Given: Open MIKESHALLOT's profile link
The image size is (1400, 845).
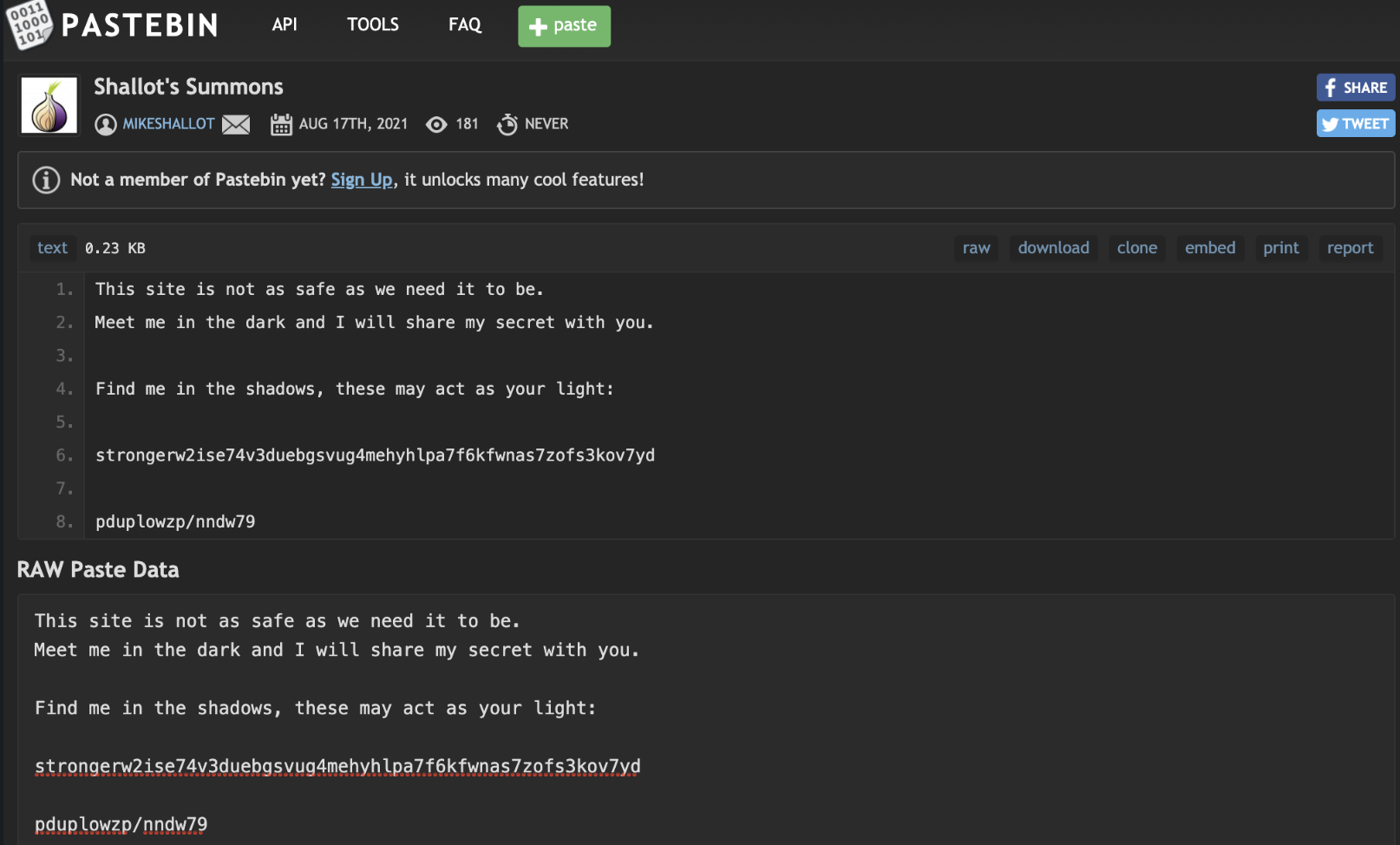Looking at the screenshot, I should pos(168,124).
